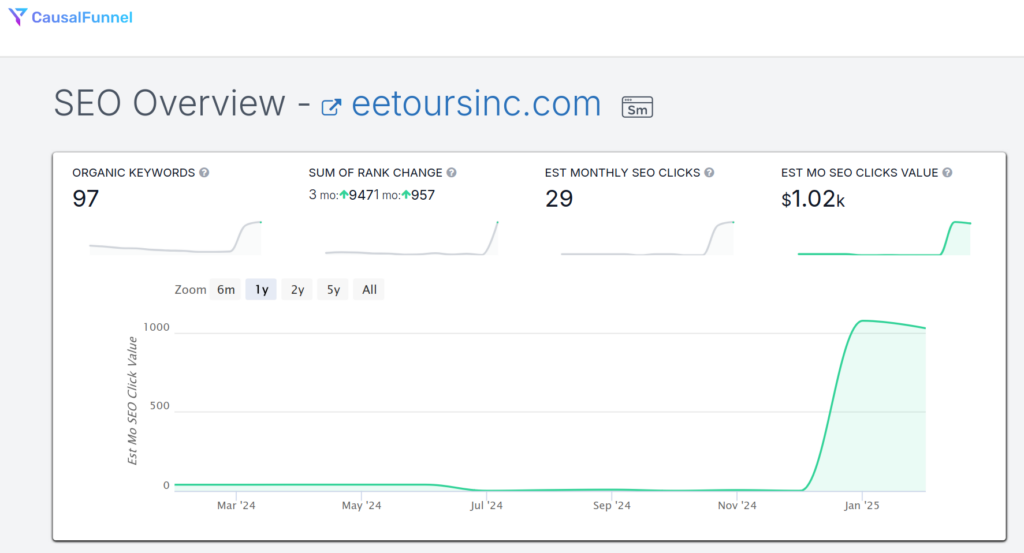Image resolution: width=1024 pixels, height=553 pixels.
Task: Click the Zoom label text
Action: click(190, 289)
